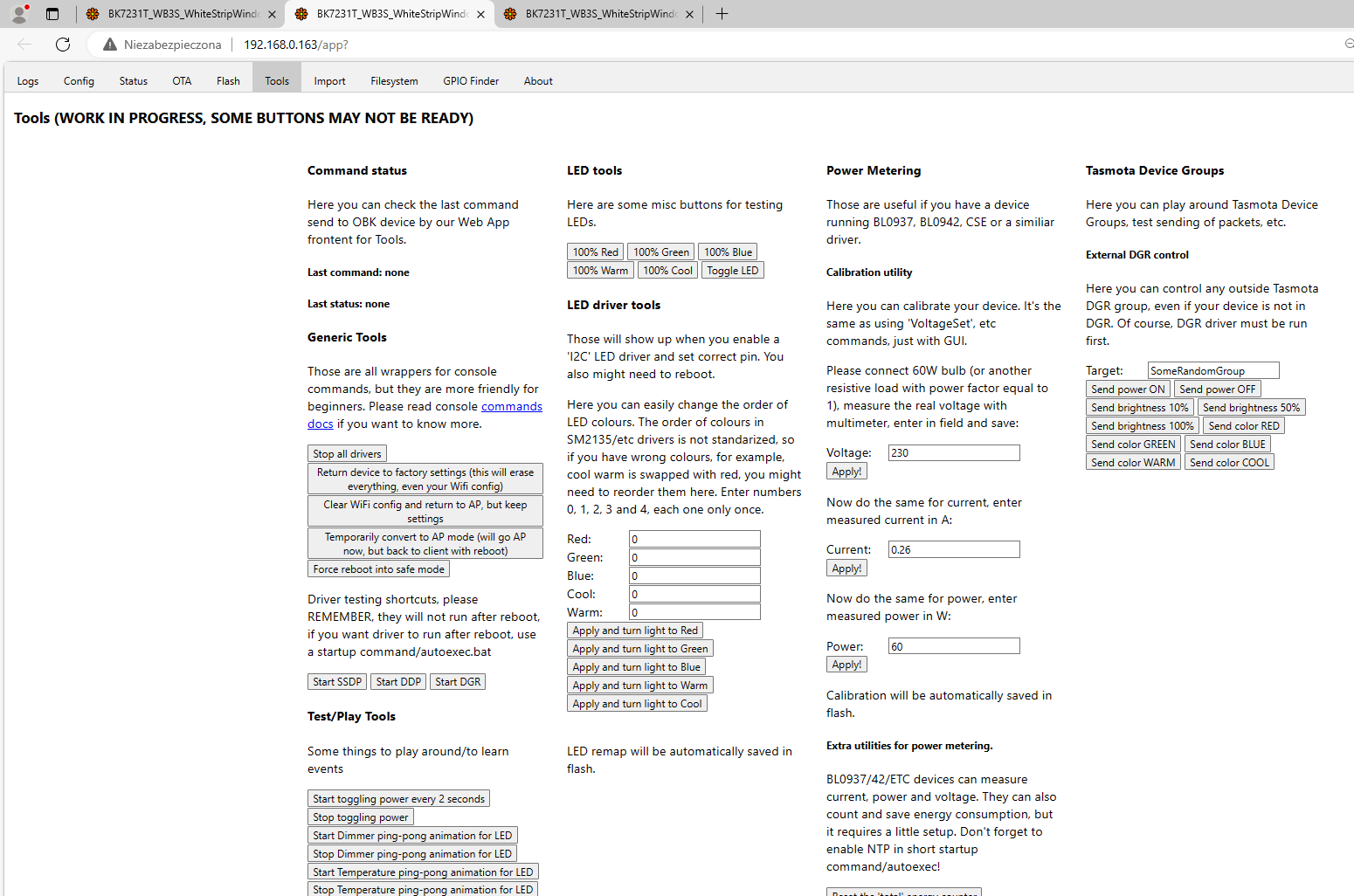This screenshot has width=1354, height=896.
Task: Click Return device to factory settings
Action: (x=425, y=479)
